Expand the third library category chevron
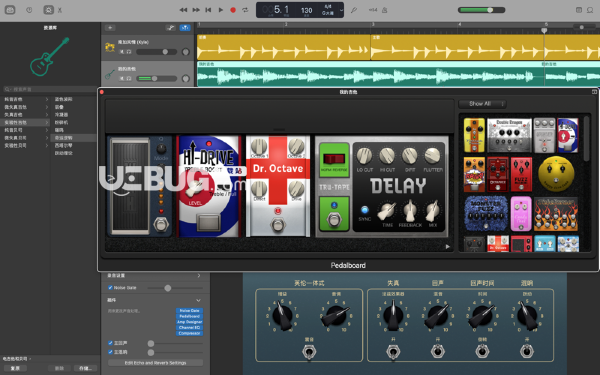 pos(47,115)
